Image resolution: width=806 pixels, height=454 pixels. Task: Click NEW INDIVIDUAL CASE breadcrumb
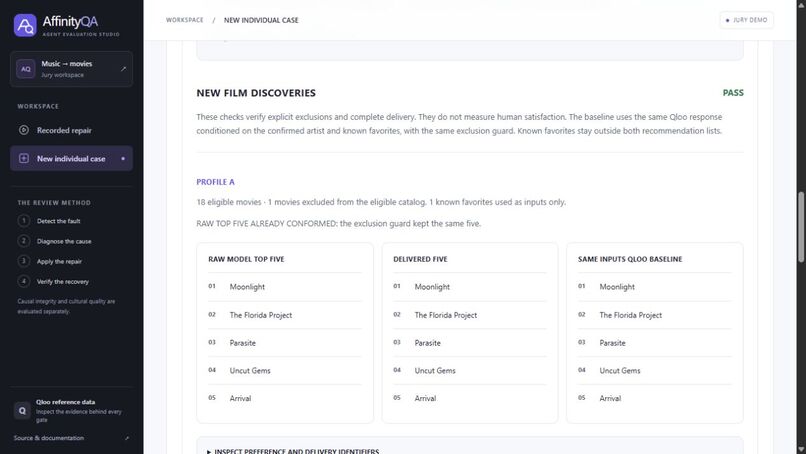261,20
